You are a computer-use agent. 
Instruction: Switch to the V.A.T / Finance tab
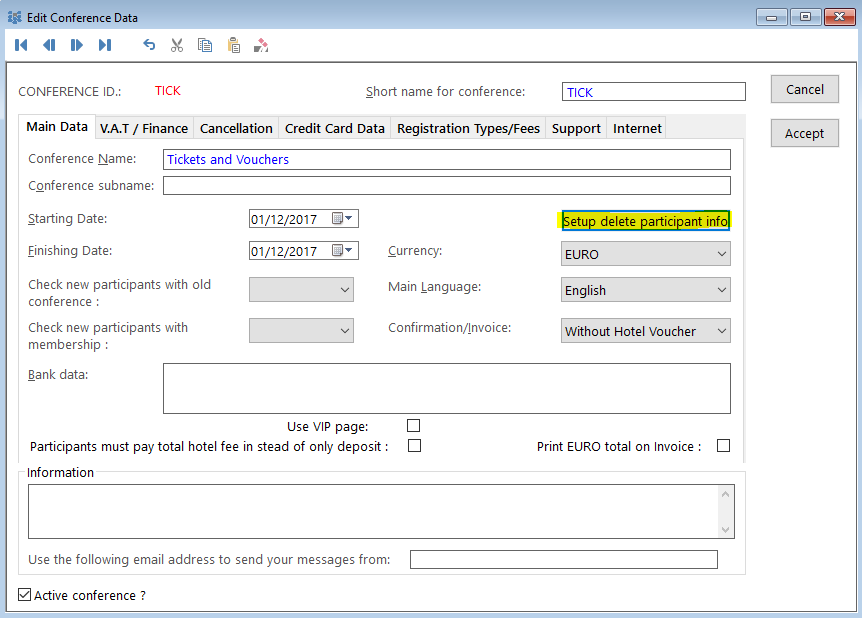(144, 128)
